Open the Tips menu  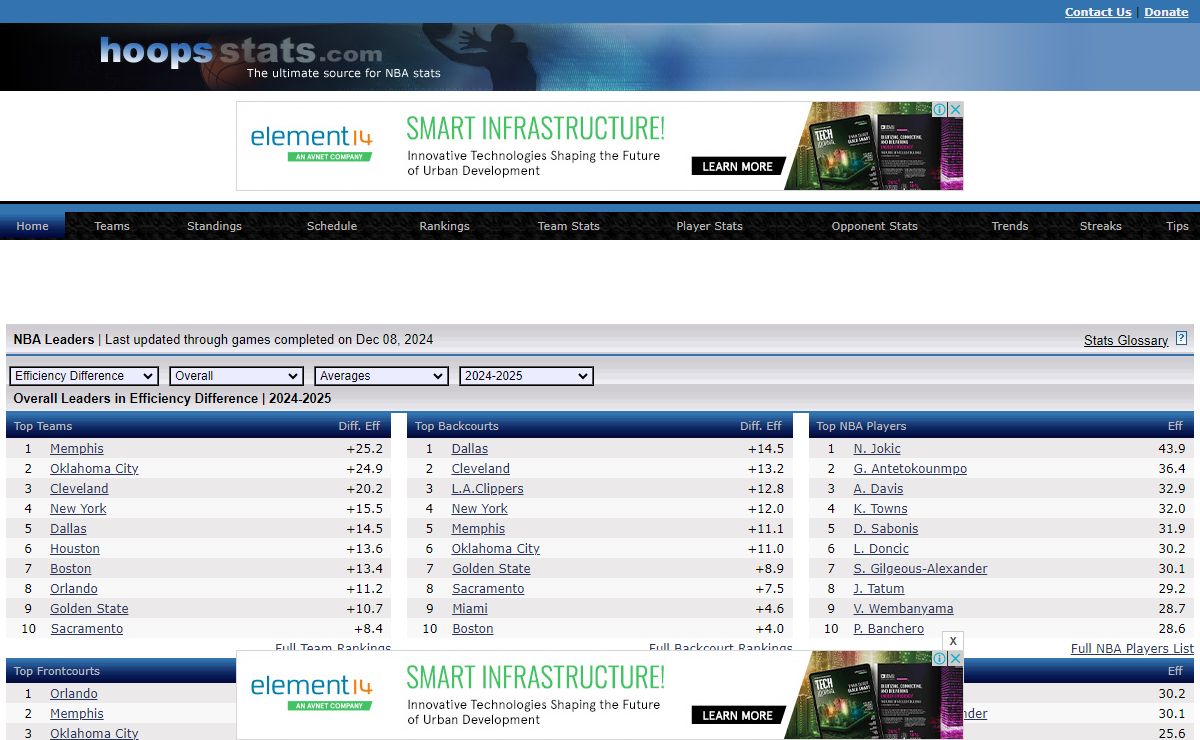point(1178,226)
